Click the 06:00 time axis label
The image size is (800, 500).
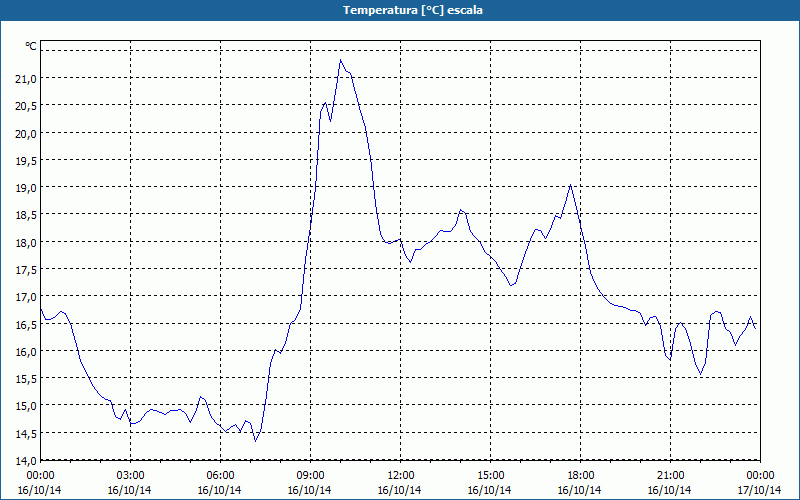coord(220,476)
